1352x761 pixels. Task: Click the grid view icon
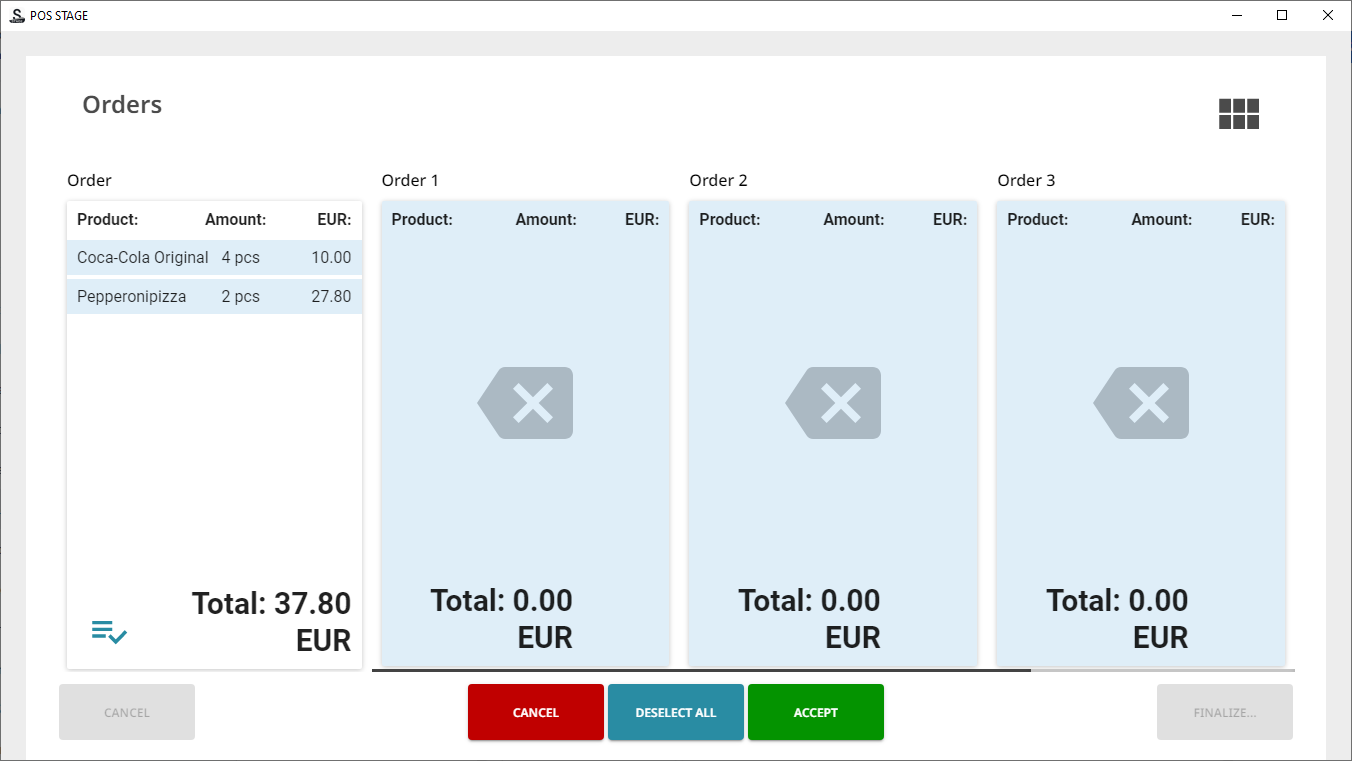1238,114
